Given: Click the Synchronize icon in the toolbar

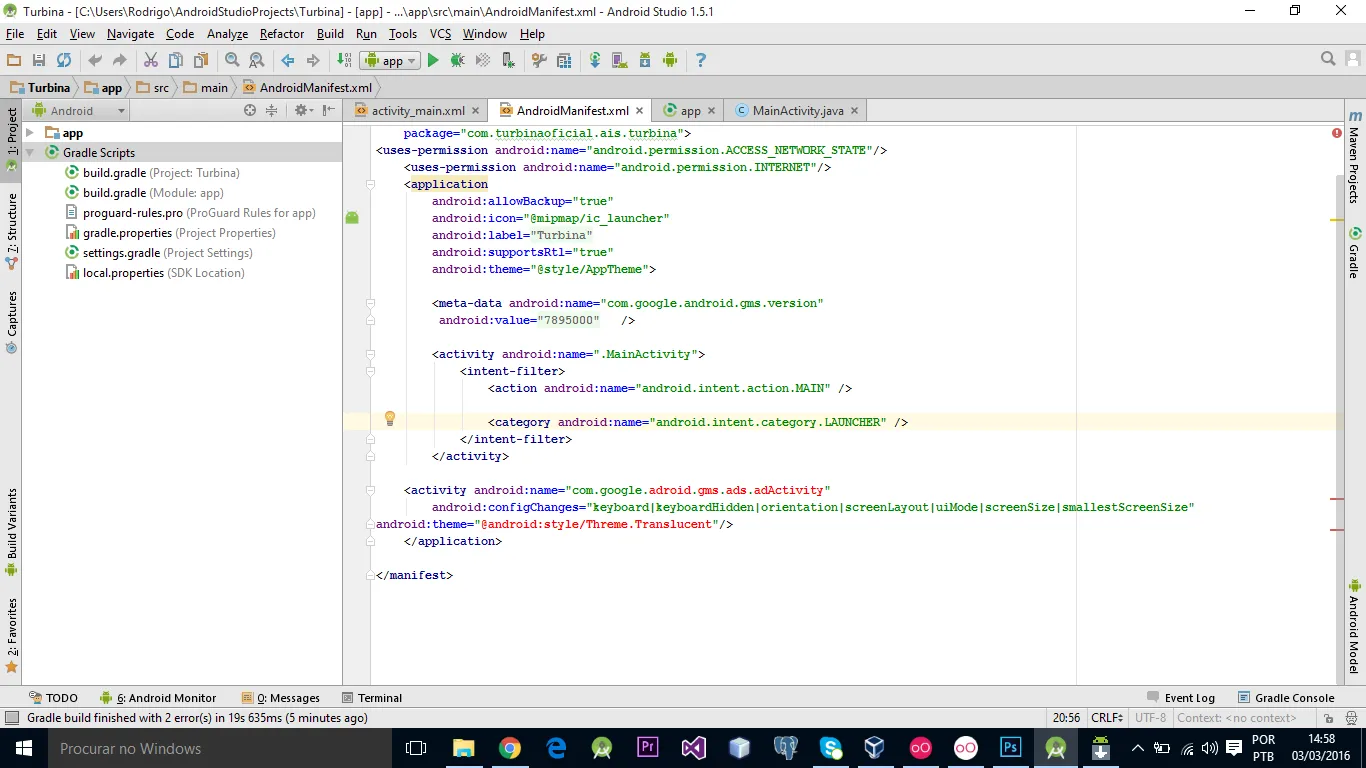Looking at the screenshot, I should click(64, 61).
